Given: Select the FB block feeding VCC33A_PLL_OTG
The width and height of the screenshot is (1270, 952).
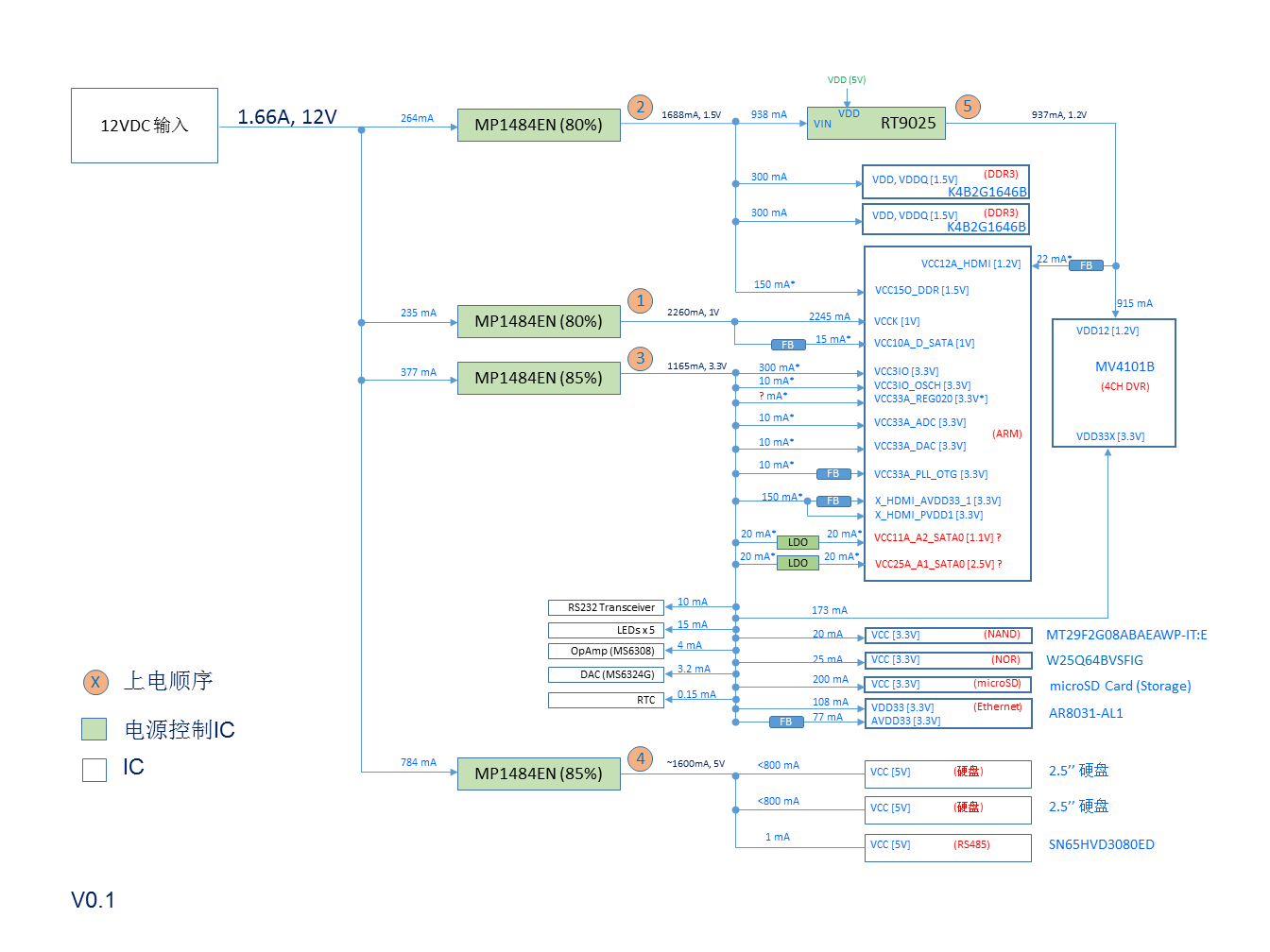Looking at the screenshot, I should [x=833, y=474].
